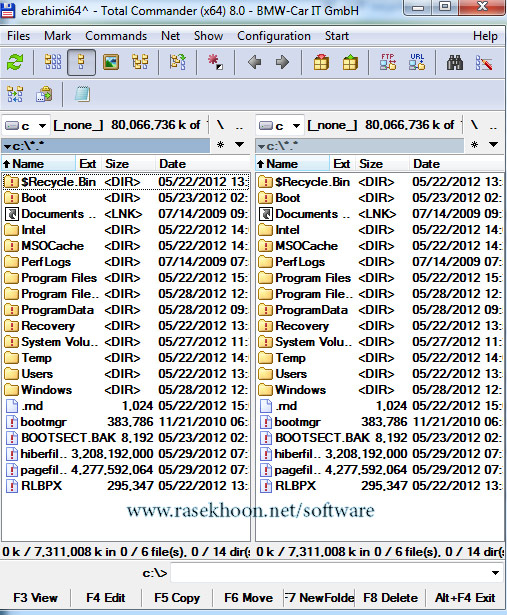
Task: Open the Configuration menu
Action: pyautogui.click(x=274, y=36)
